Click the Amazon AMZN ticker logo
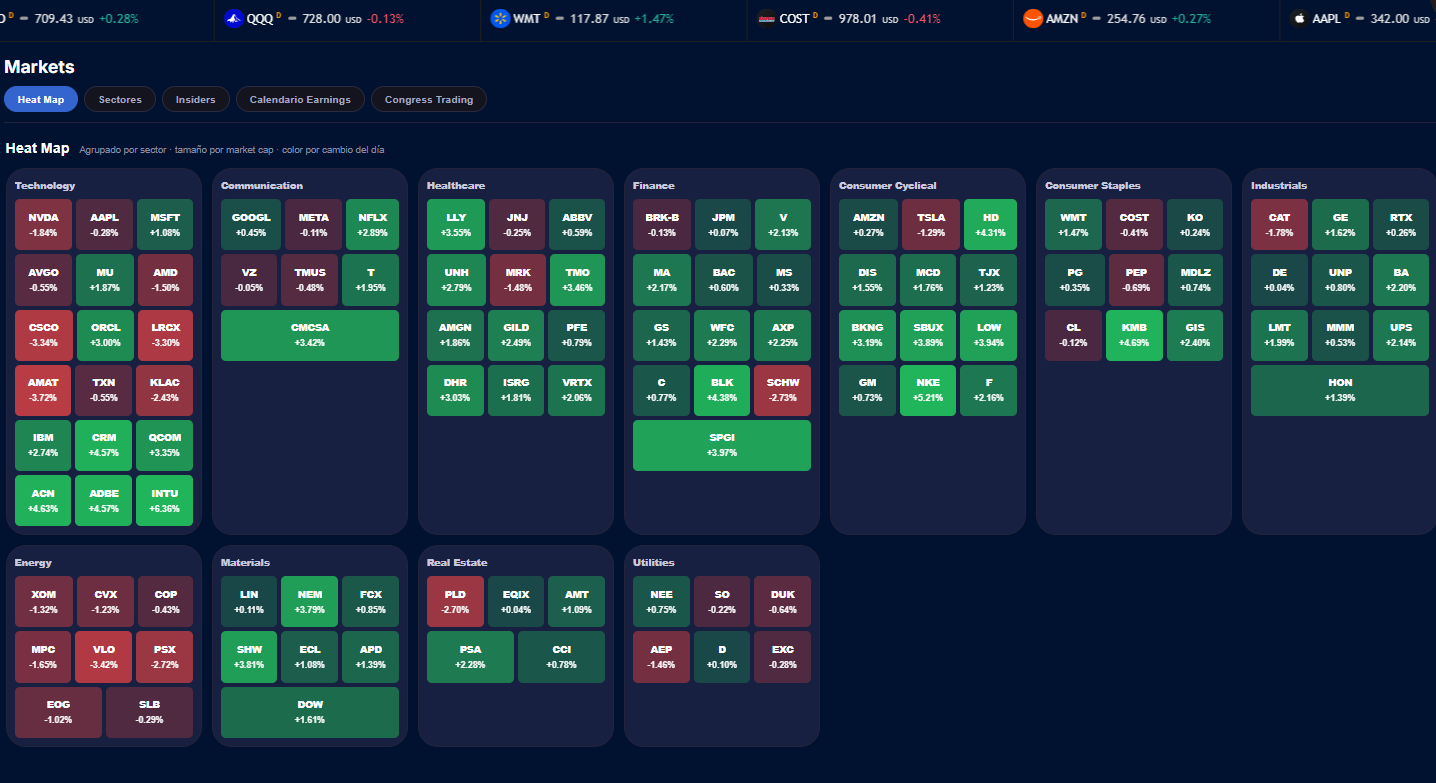Viewport: 1436px width, 783px height. pyautogui.click(x=1033, y=18)
